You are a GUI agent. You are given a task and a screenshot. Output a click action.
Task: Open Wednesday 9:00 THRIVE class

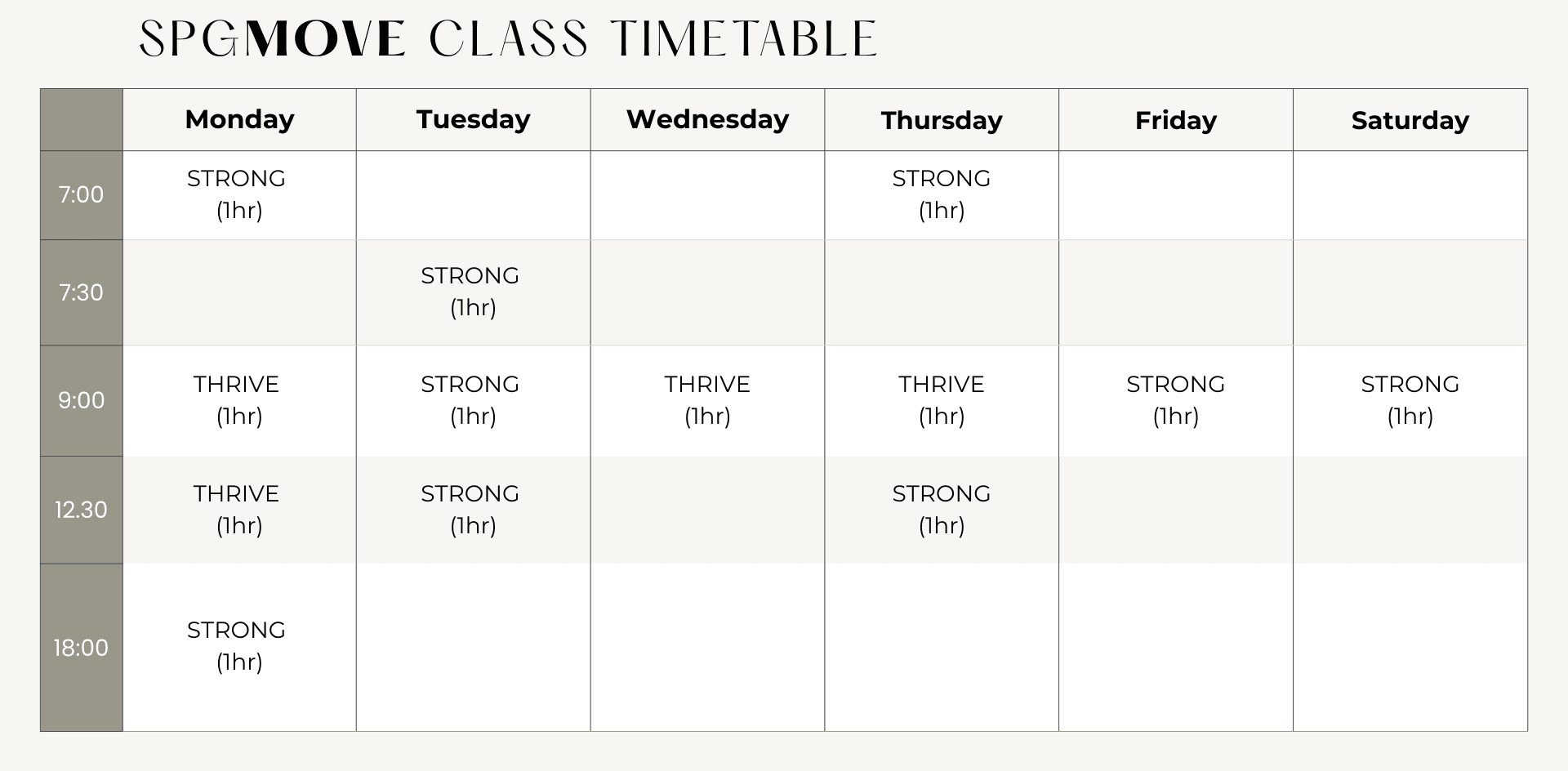(707, 399)
